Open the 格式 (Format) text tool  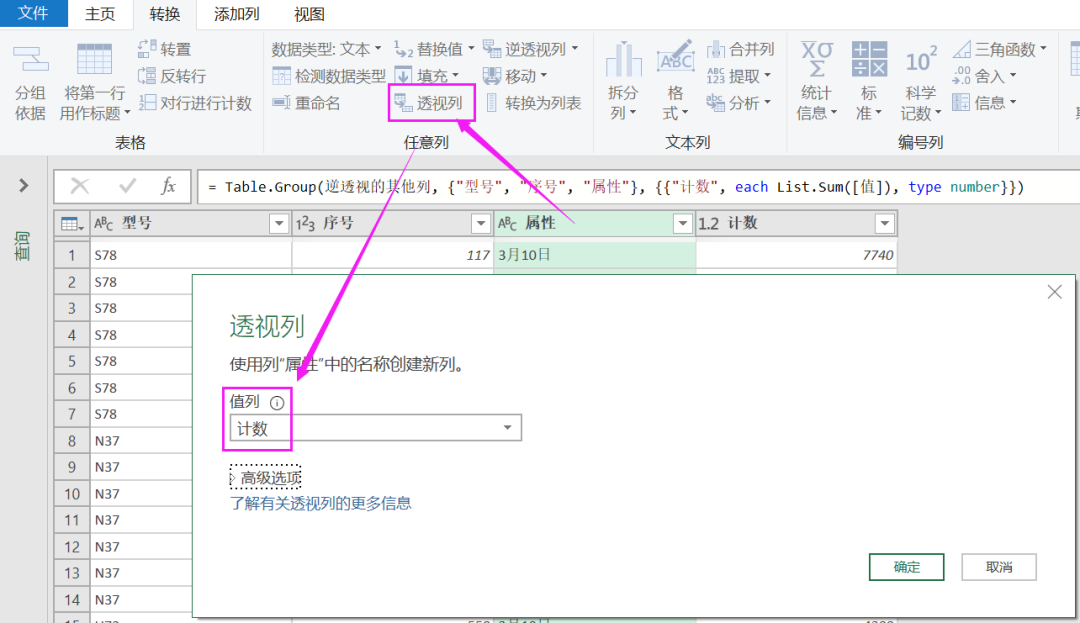pyautogui.click(x=675, y=81)
